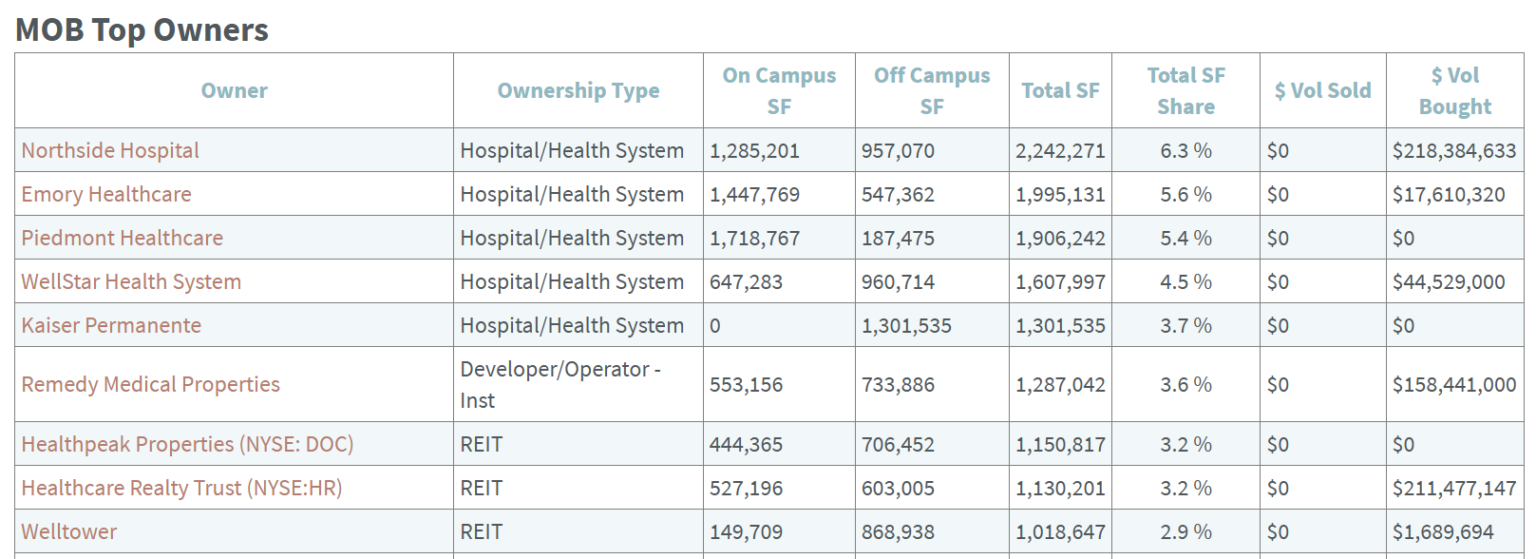Select Northside Hospital's 2,242,271 total SF cell
This screenshot has height=559, width=1536.
[x=1060, y=151]
